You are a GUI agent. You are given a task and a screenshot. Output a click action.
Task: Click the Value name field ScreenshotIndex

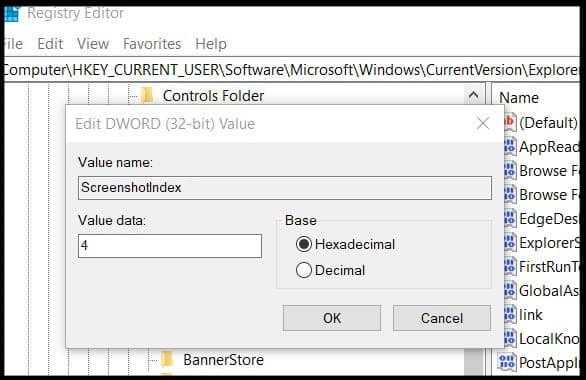click(x=285, y=188)
